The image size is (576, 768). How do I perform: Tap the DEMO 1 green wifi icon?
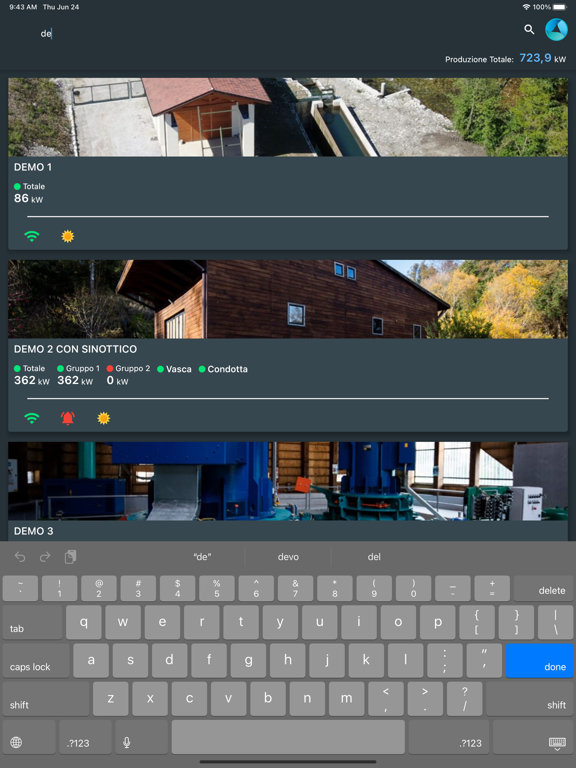[32, 237]
